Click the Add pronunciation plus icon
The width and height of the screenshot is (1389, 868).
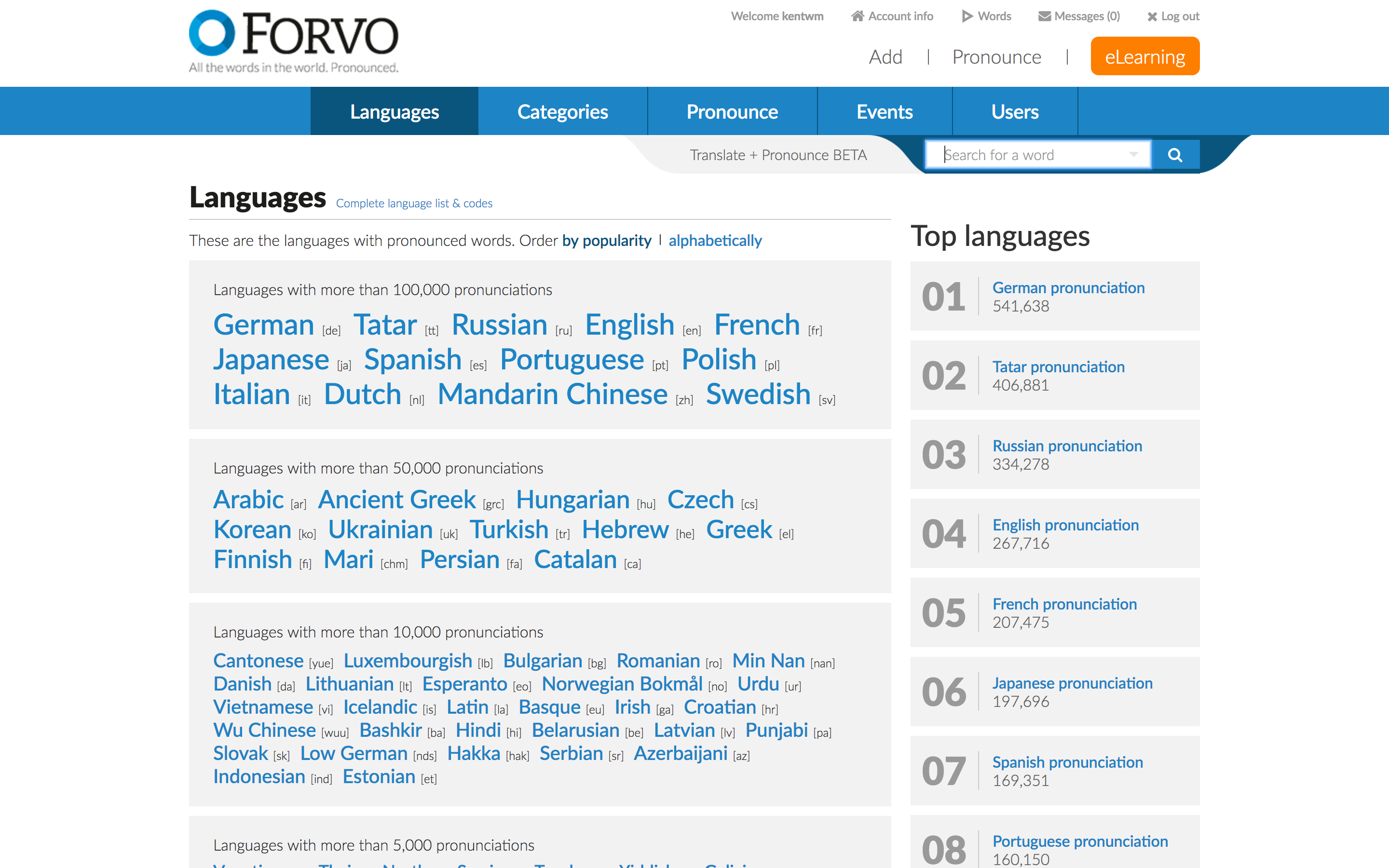click(x=884, y=56)
